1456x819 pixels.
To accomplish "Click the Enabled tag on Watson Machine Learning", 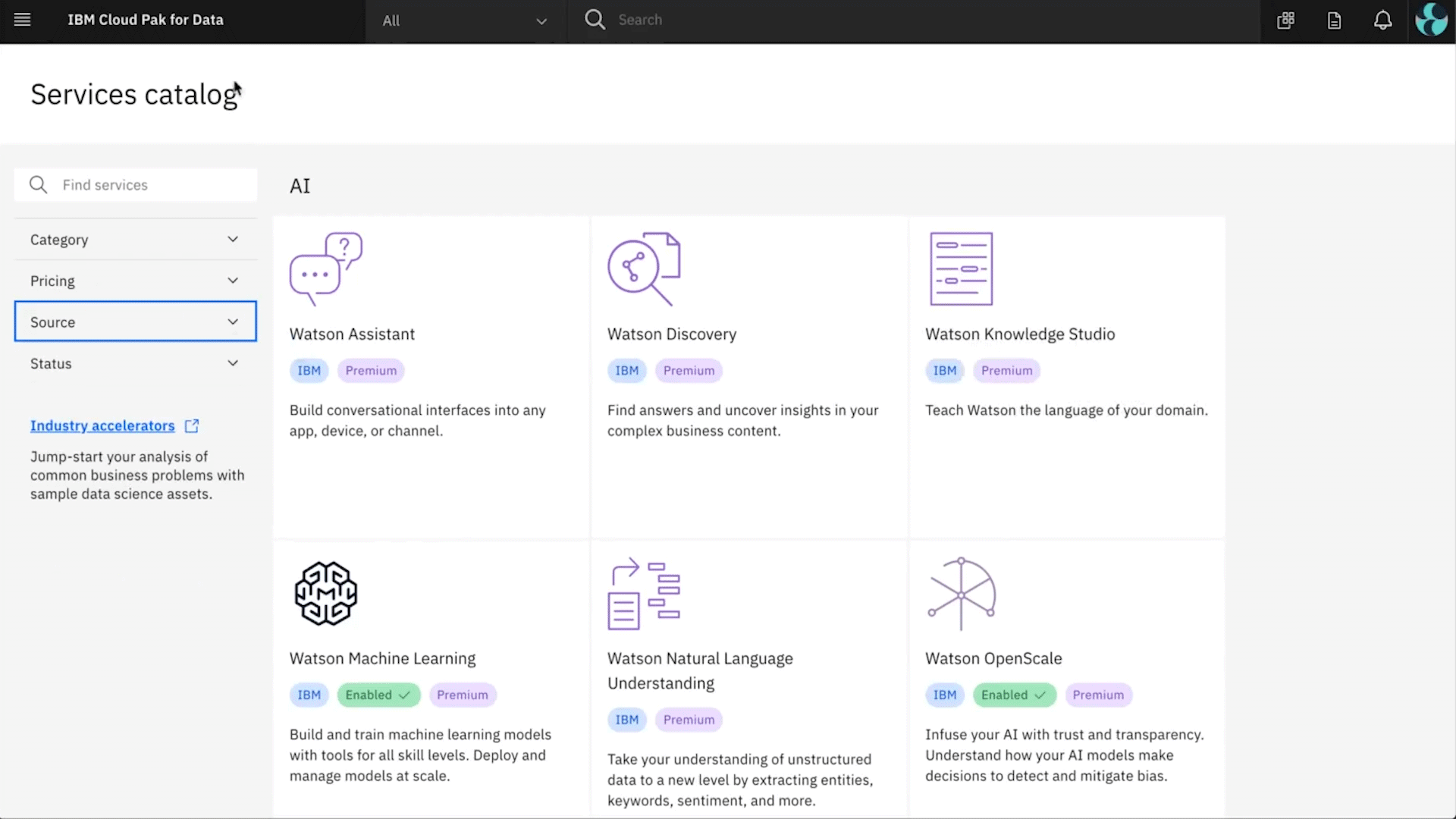I will (378, 695).
